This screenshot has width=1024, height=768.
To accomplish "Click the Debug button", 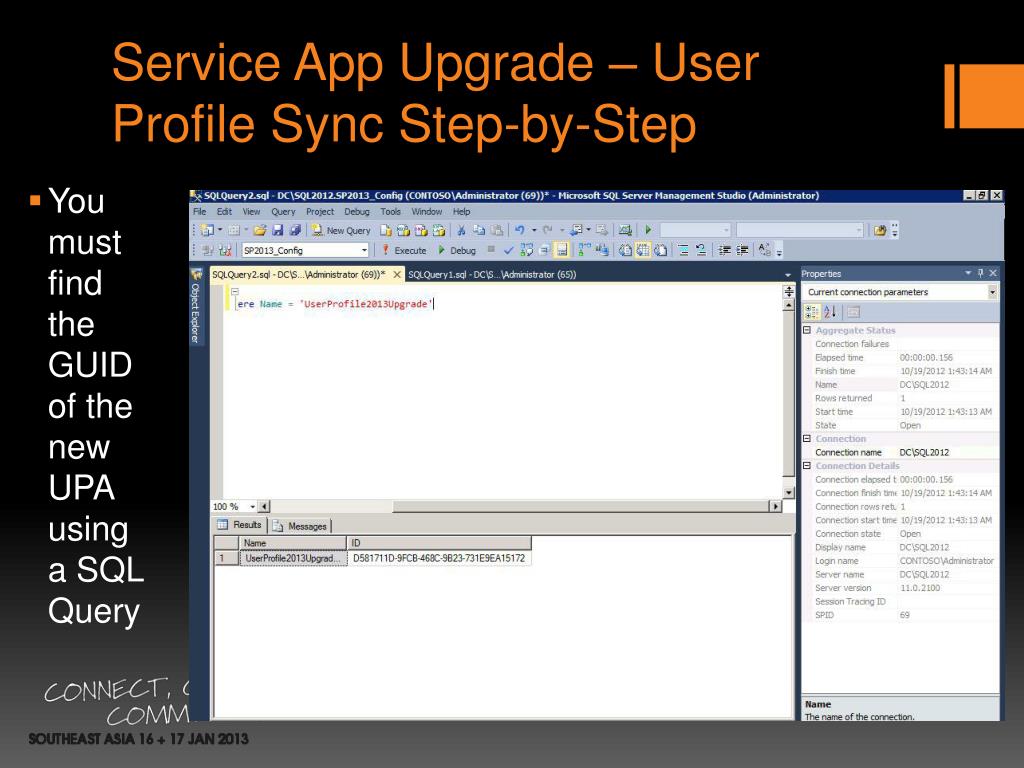I will (x=456, y=250).
